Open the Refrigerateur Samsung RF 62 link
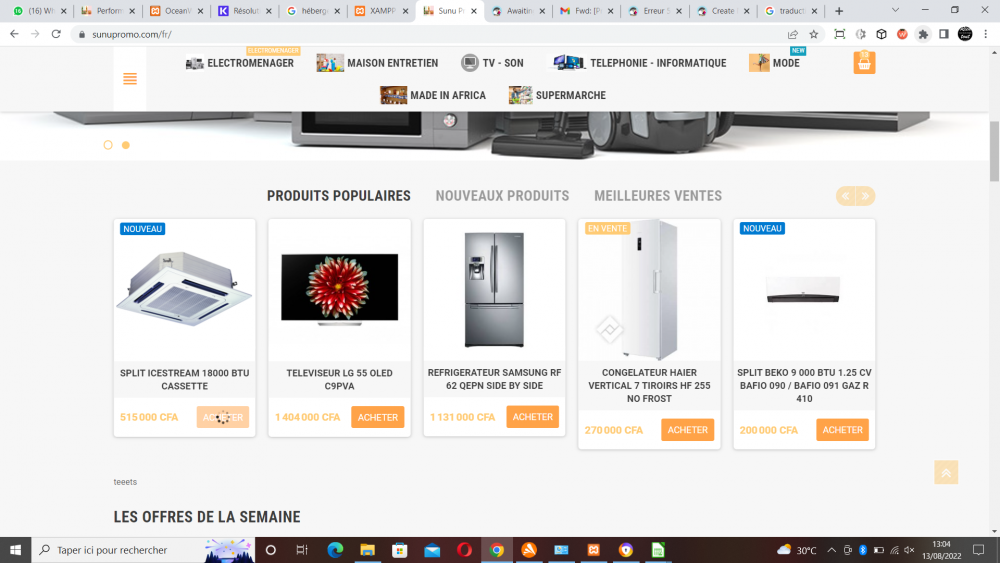This screenshot has height=563, width=1000. 494,379
